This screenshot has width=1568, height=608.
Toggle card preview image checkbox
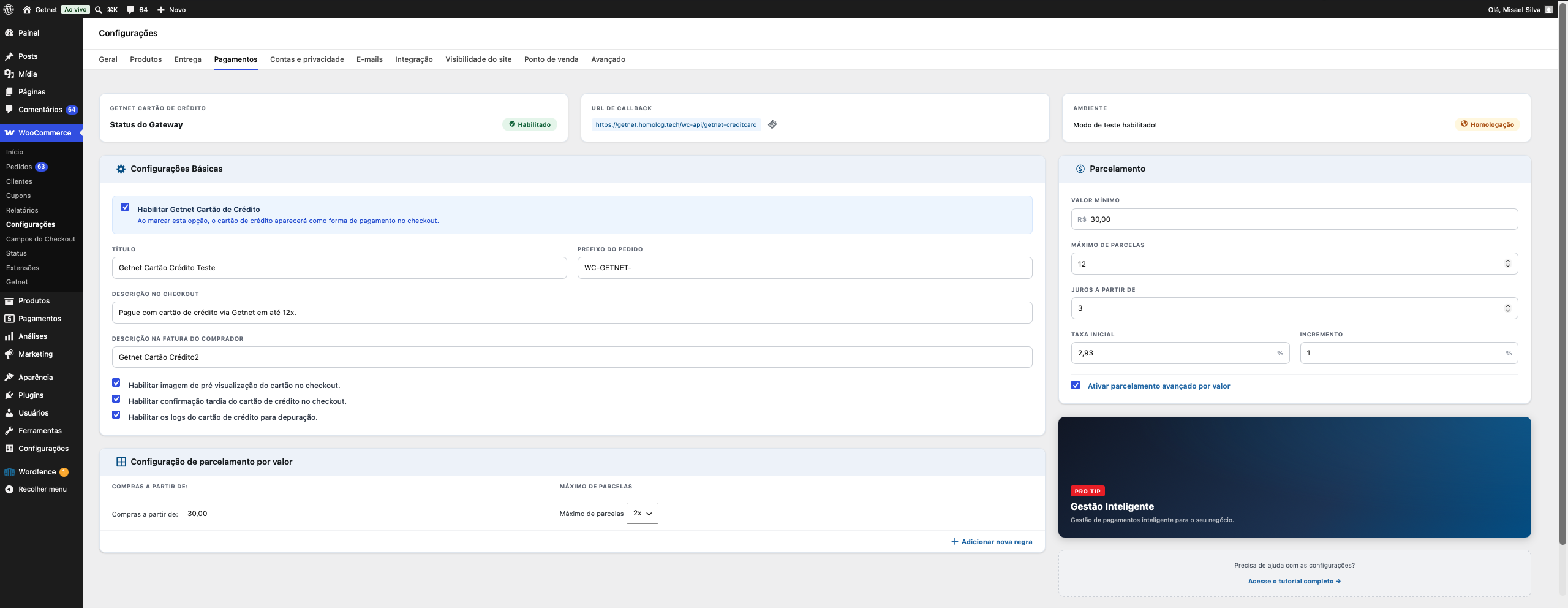[x=116, y=383]
